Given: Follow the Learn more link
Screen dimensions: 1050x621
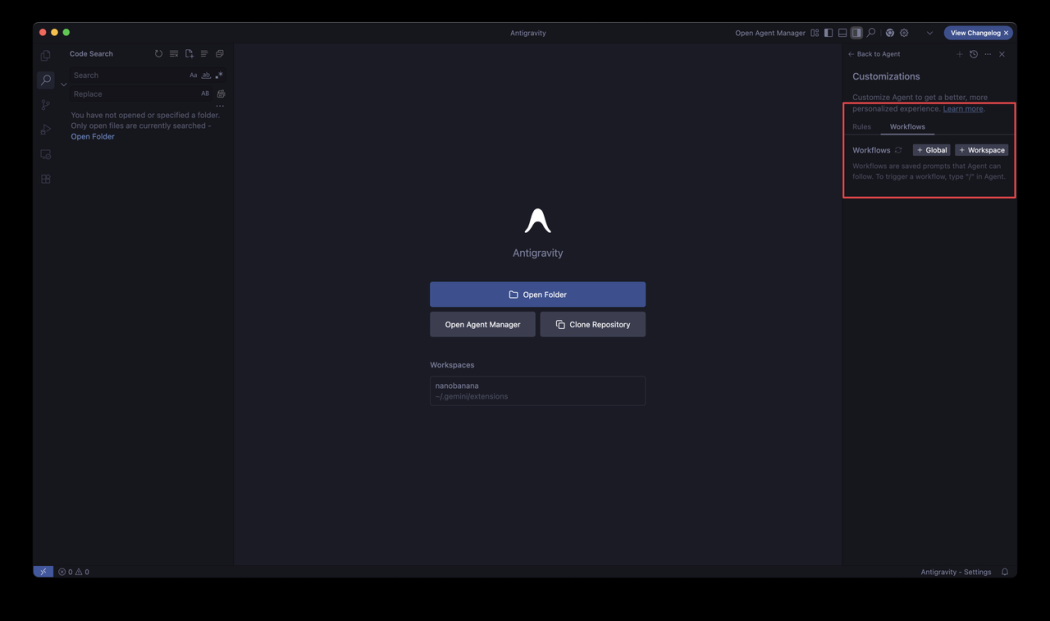Looking at the screenshot, I should 962,109.
